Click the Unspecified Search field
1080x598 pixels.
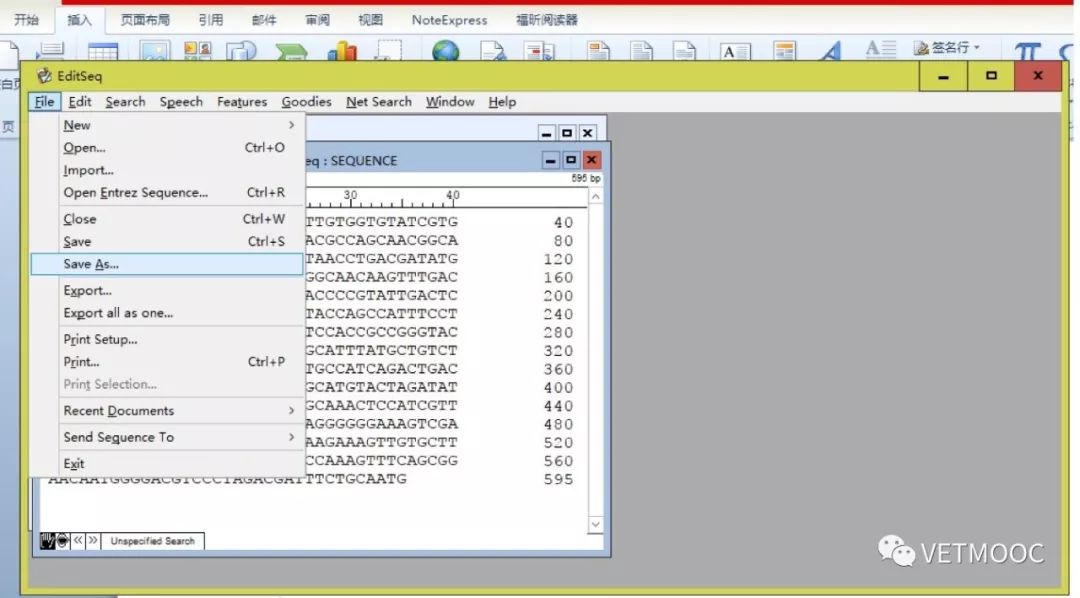point(152,541)
